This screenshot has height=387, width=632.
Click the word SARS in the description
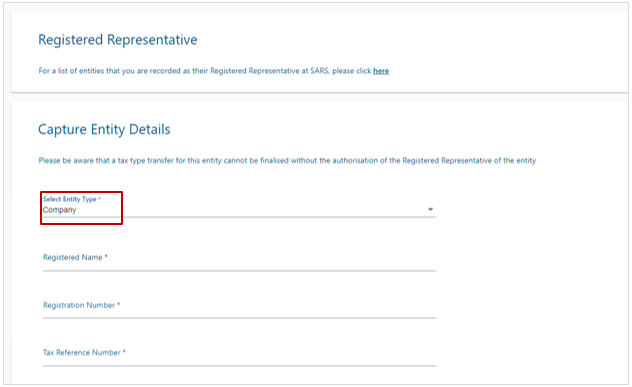(320, 71)
